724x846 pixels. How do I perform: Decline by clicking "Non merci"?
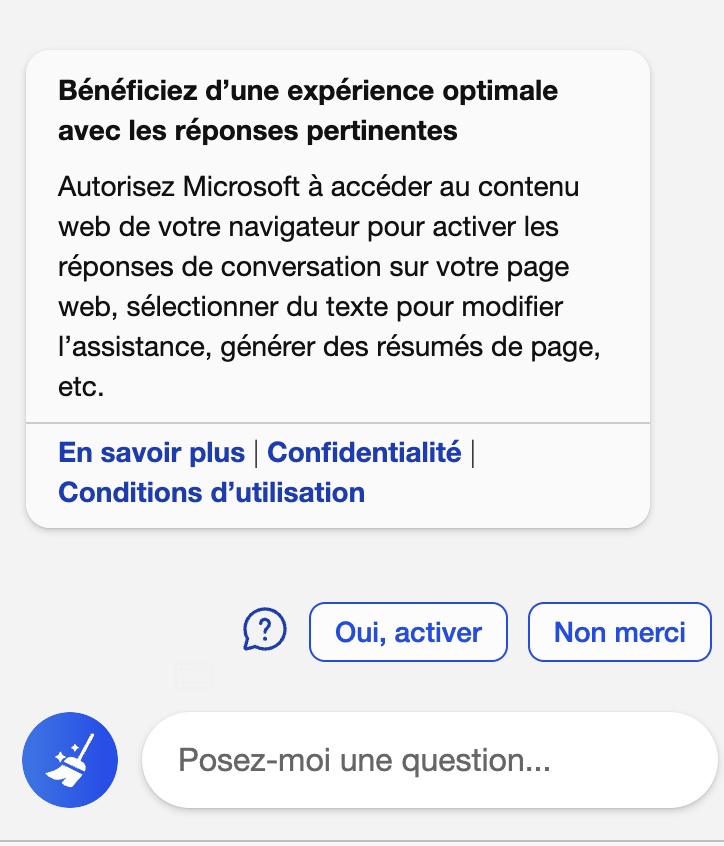click(x=619, y=632)
